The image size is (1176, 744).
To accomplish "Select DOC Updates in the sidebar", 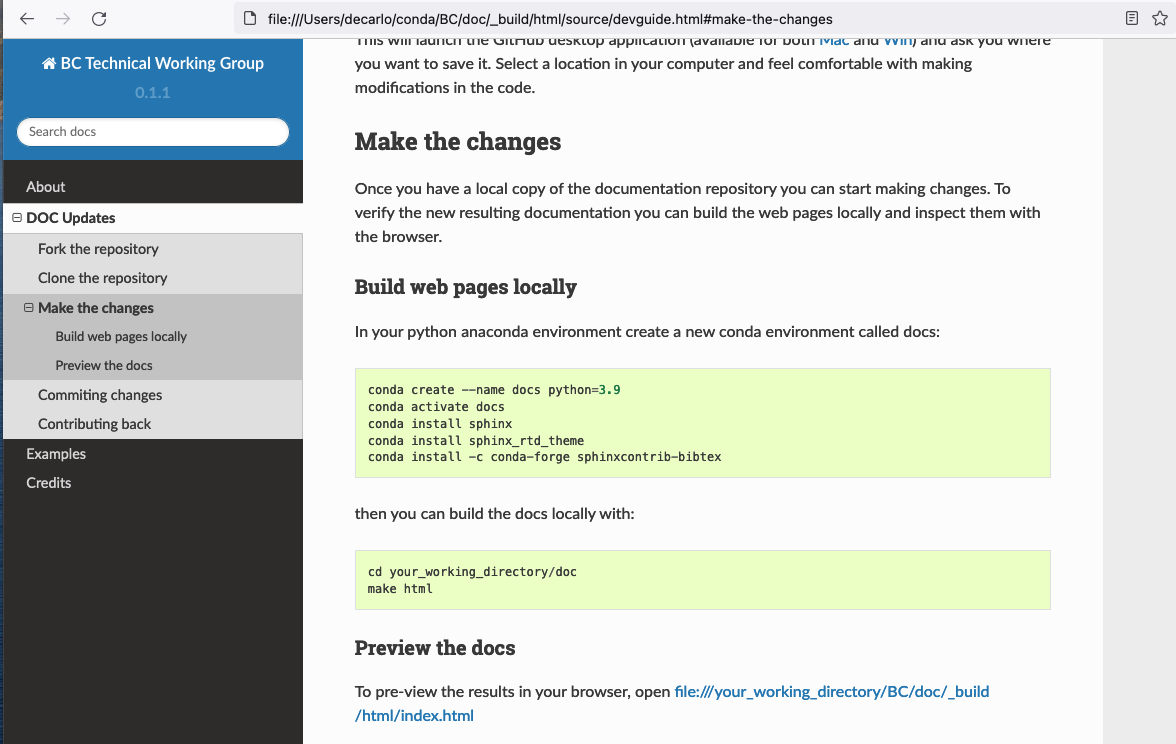I will click(70, 218).
